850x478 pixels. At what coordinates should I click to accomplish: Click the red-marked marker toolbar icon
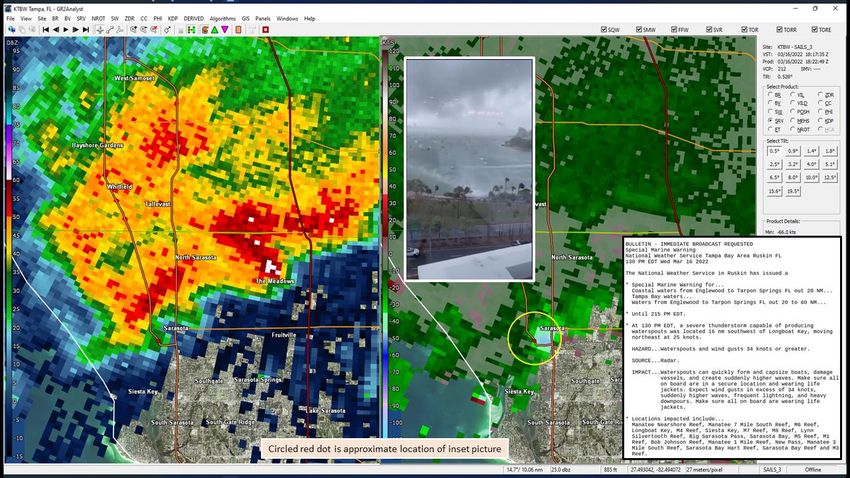(x=153, y=29)
